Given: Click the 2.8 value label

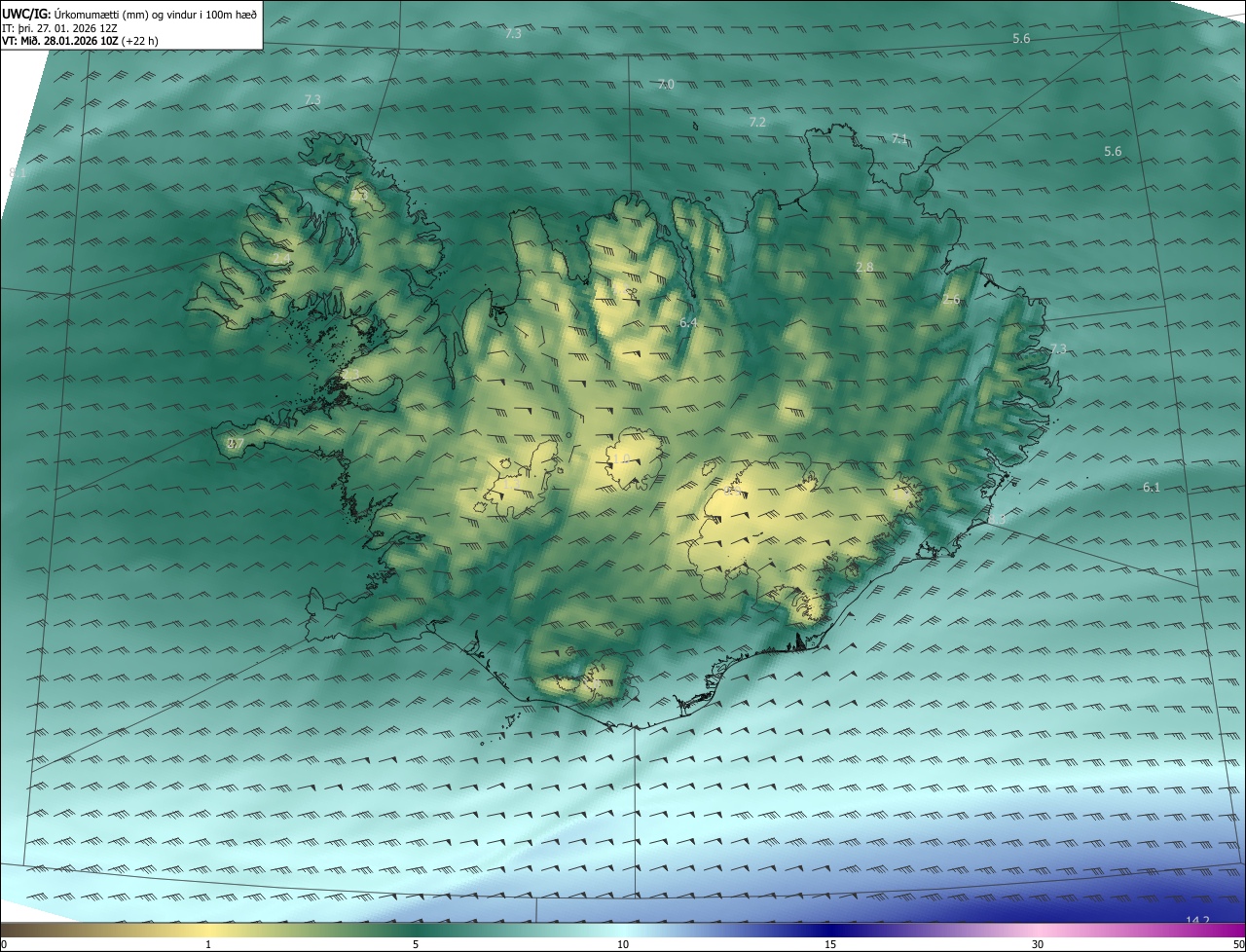Looking at the screenshot, I should click(x=864, y=267).
